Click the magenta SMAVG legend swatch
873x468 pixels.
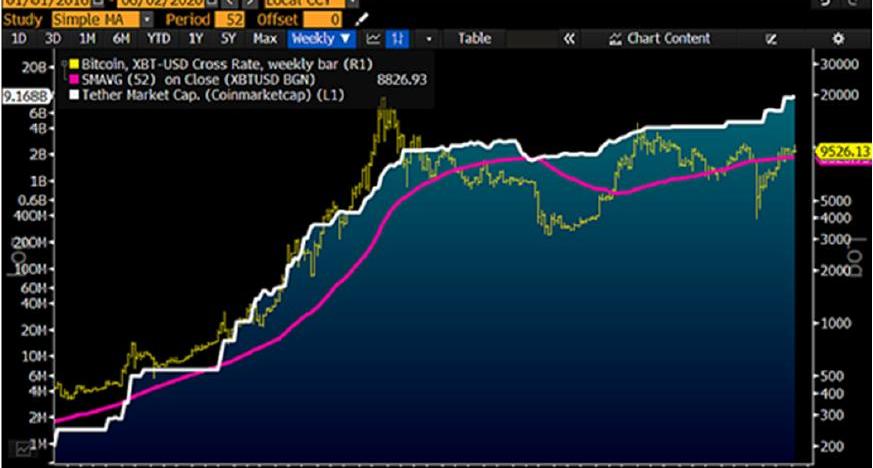[x=72, y=76]
